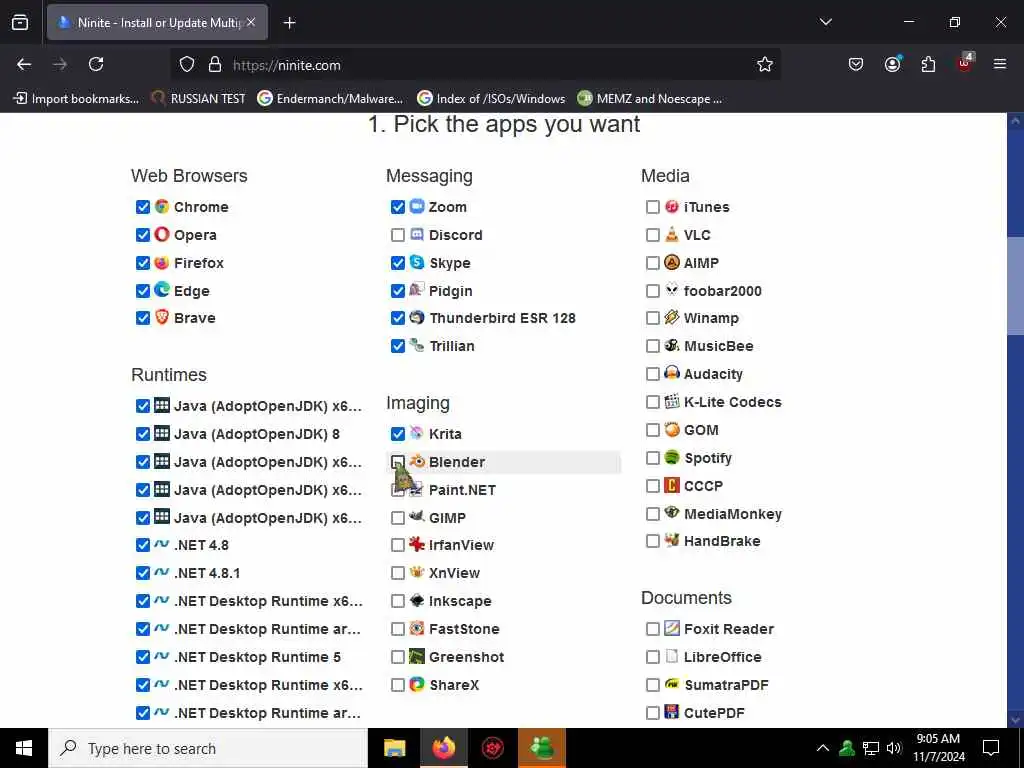This screenshot has height=768, width=1024.
Task: Click the Audacity headphones icon
Action: 672,373
